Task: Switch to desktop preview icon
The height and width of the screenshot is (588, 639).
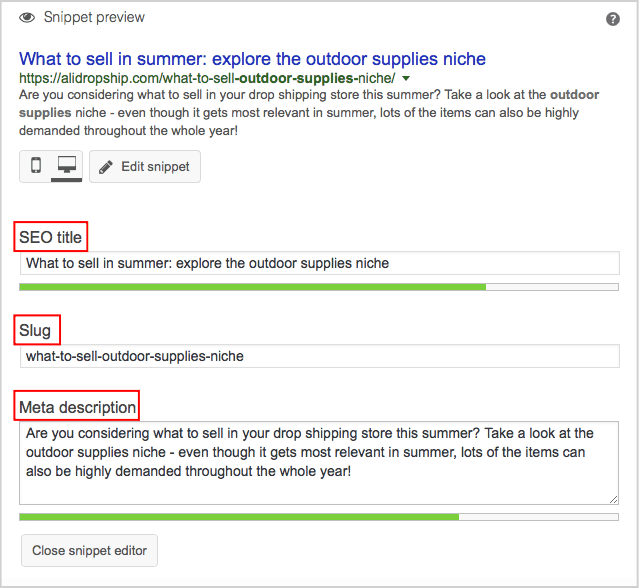Action: tap(67, 166)
